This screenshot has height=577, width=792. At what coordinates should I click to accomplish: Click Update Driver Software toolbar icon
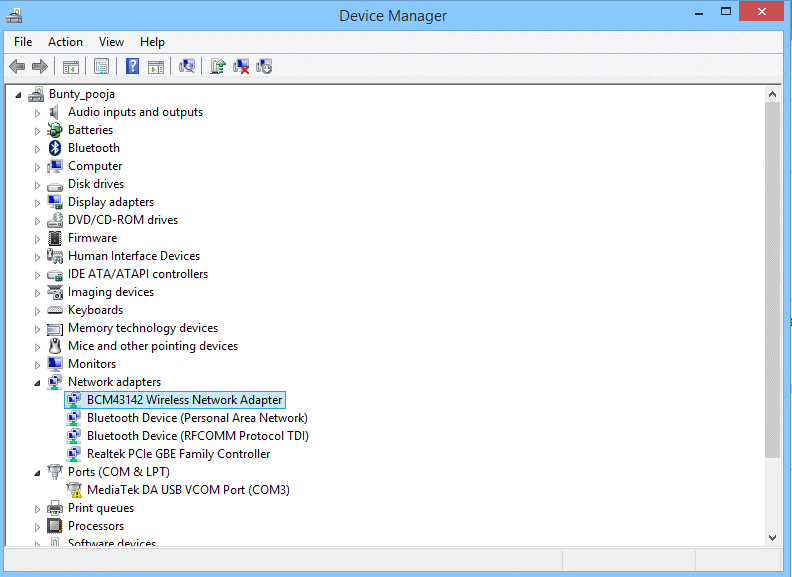pos(217,67)
